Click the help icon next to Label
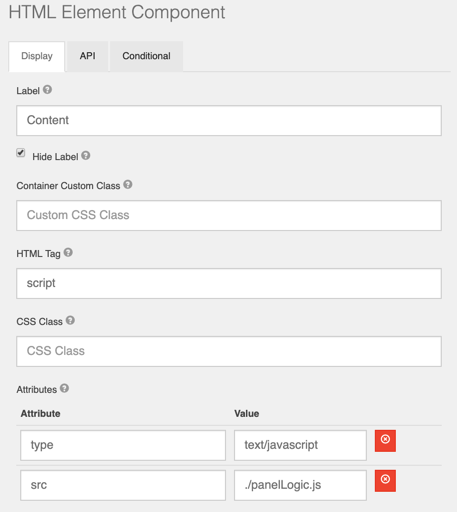This screenshot has width=457, height=512. pyautogui.click(x=47, y=90)
